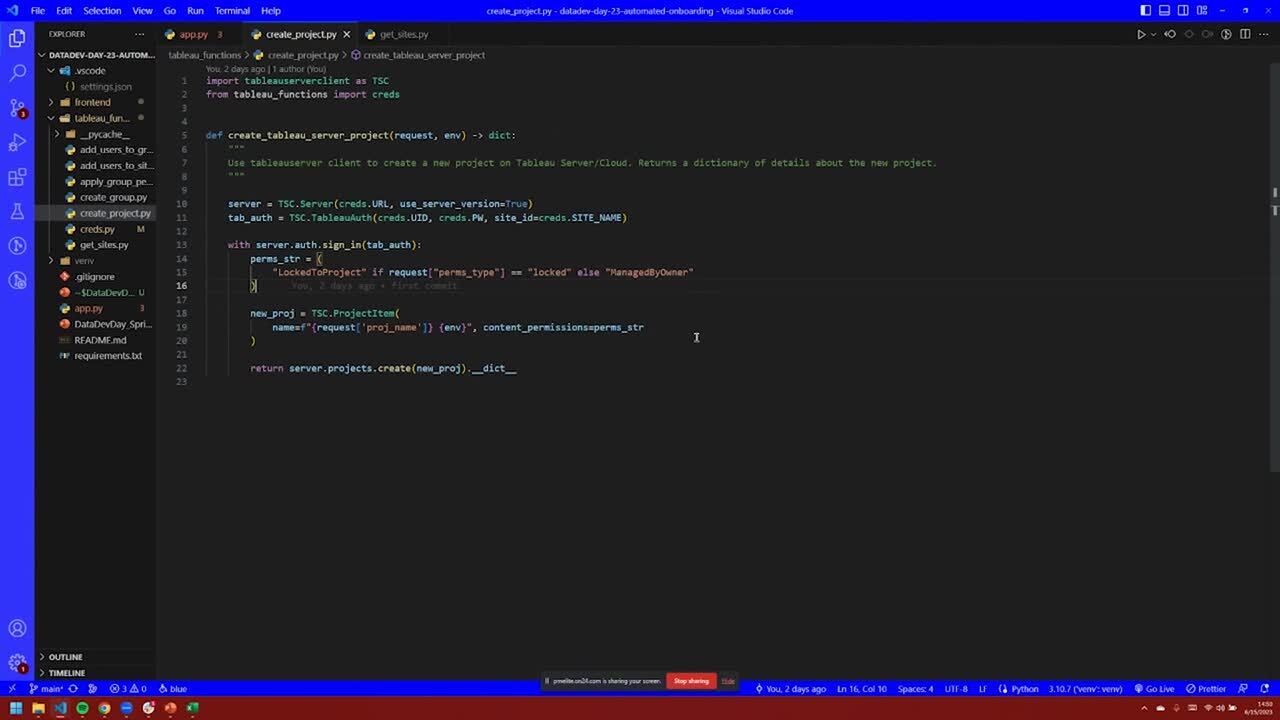Open the run options dropdown arrow
This screenshot has width=1280, height=720.
coord(1153,34)
